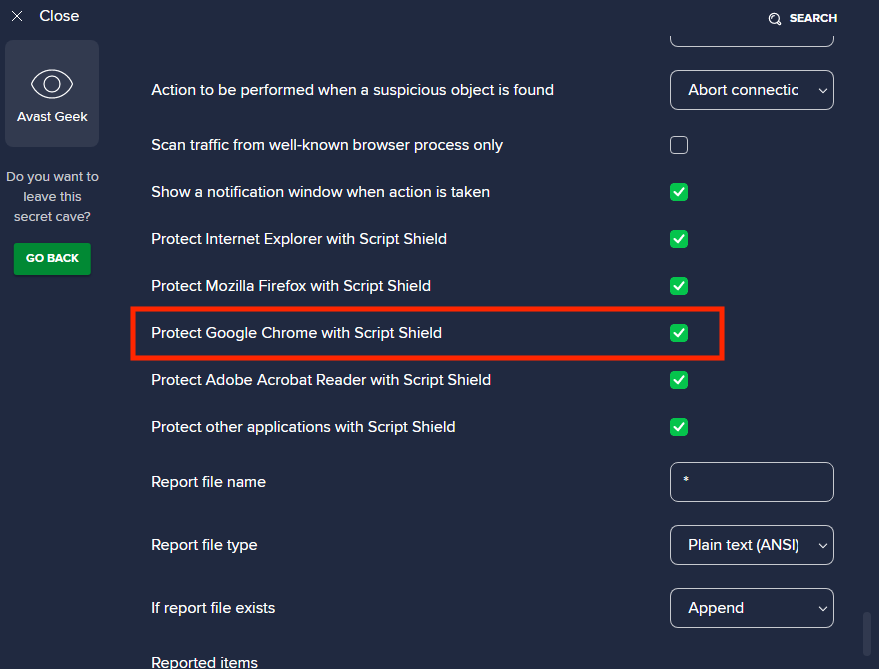
Task: Uncheck show notification window when action taken
Action: (679, 192)
